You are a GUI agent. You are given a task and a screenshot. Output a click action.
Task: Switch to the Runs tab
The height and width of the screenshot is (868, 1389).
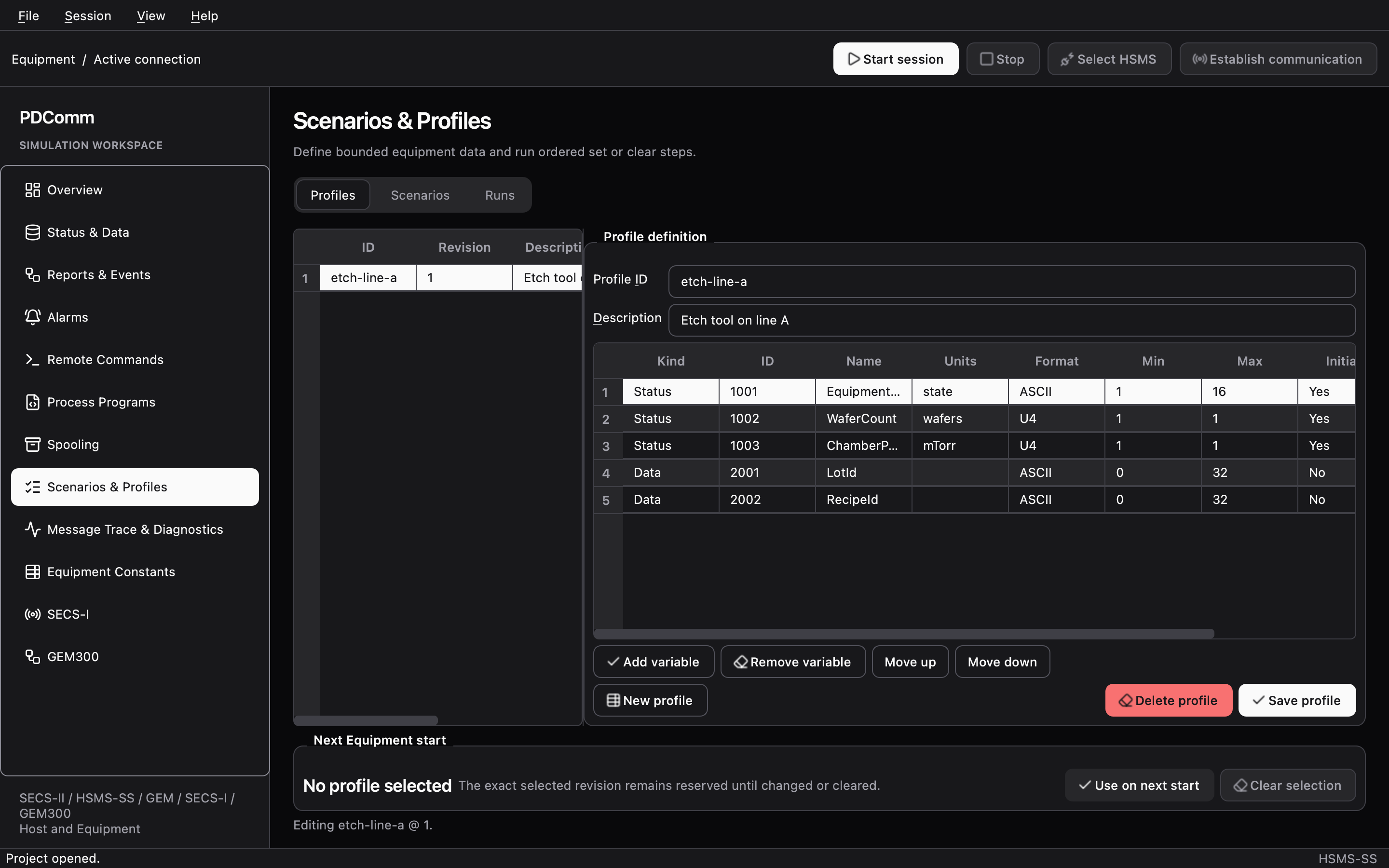pos(499,195)
